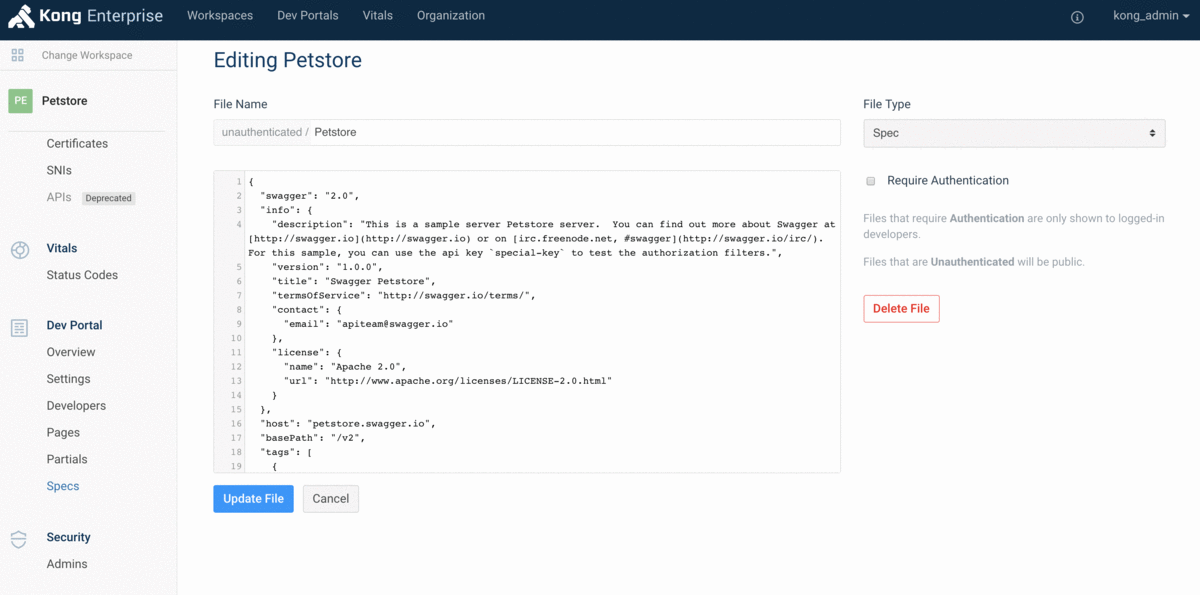Click the termsOfService code line
This screenshot has width=1200, height=595.
coord(405,296)
